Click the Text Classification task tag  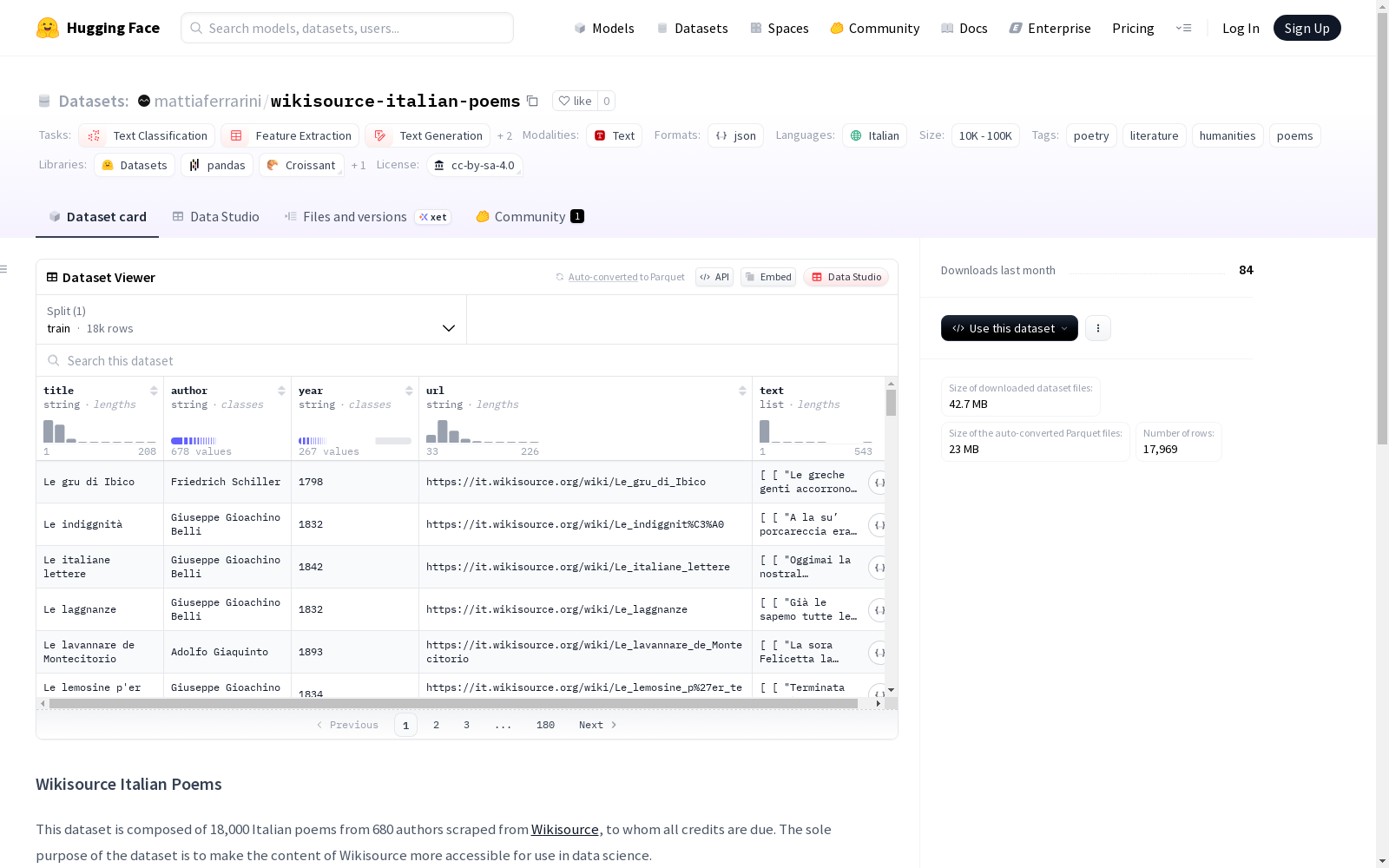coord(147,135)
